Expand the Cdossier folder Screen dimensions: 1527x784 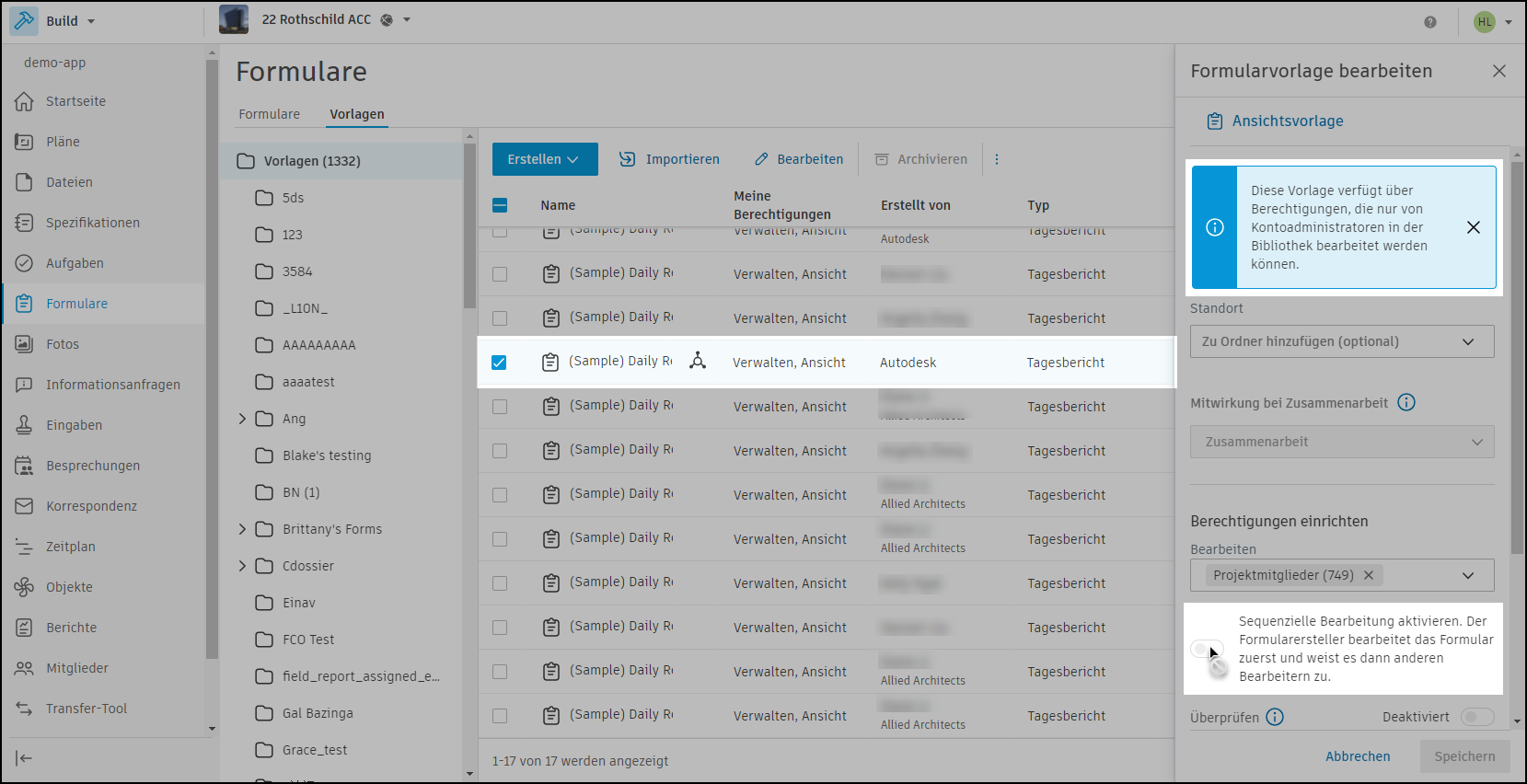(243, 566)
